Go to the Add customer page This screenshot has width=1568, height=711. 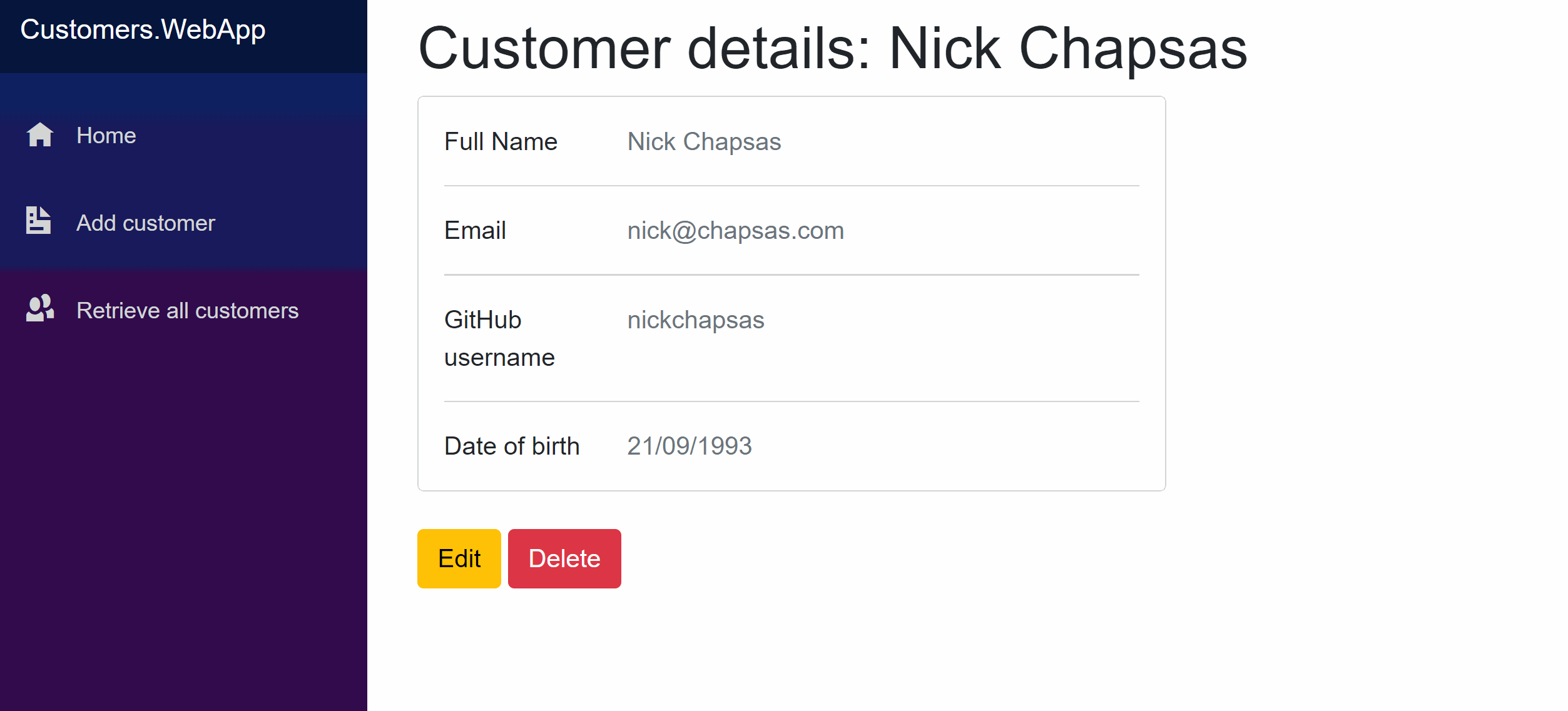(145, 223)
